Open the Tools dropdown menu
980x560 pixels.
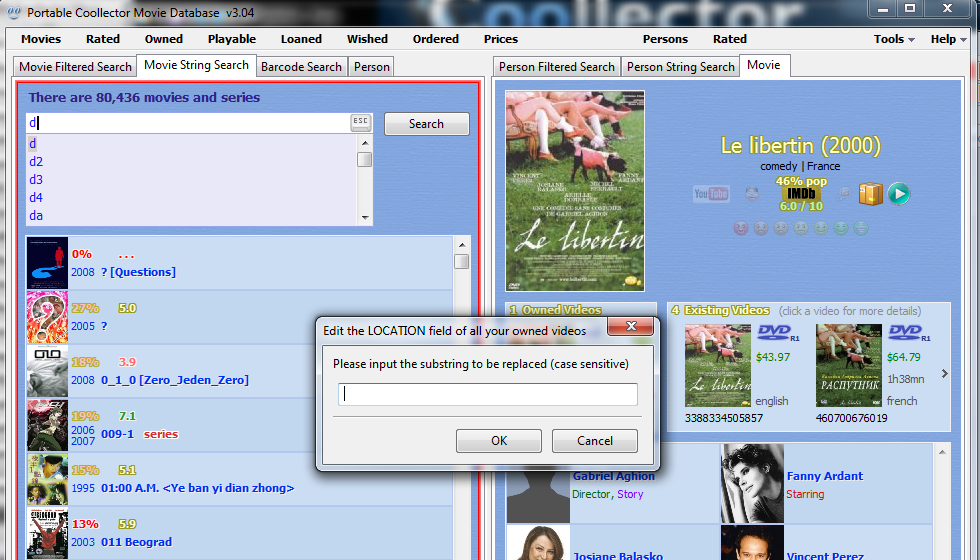coord(894,39)
